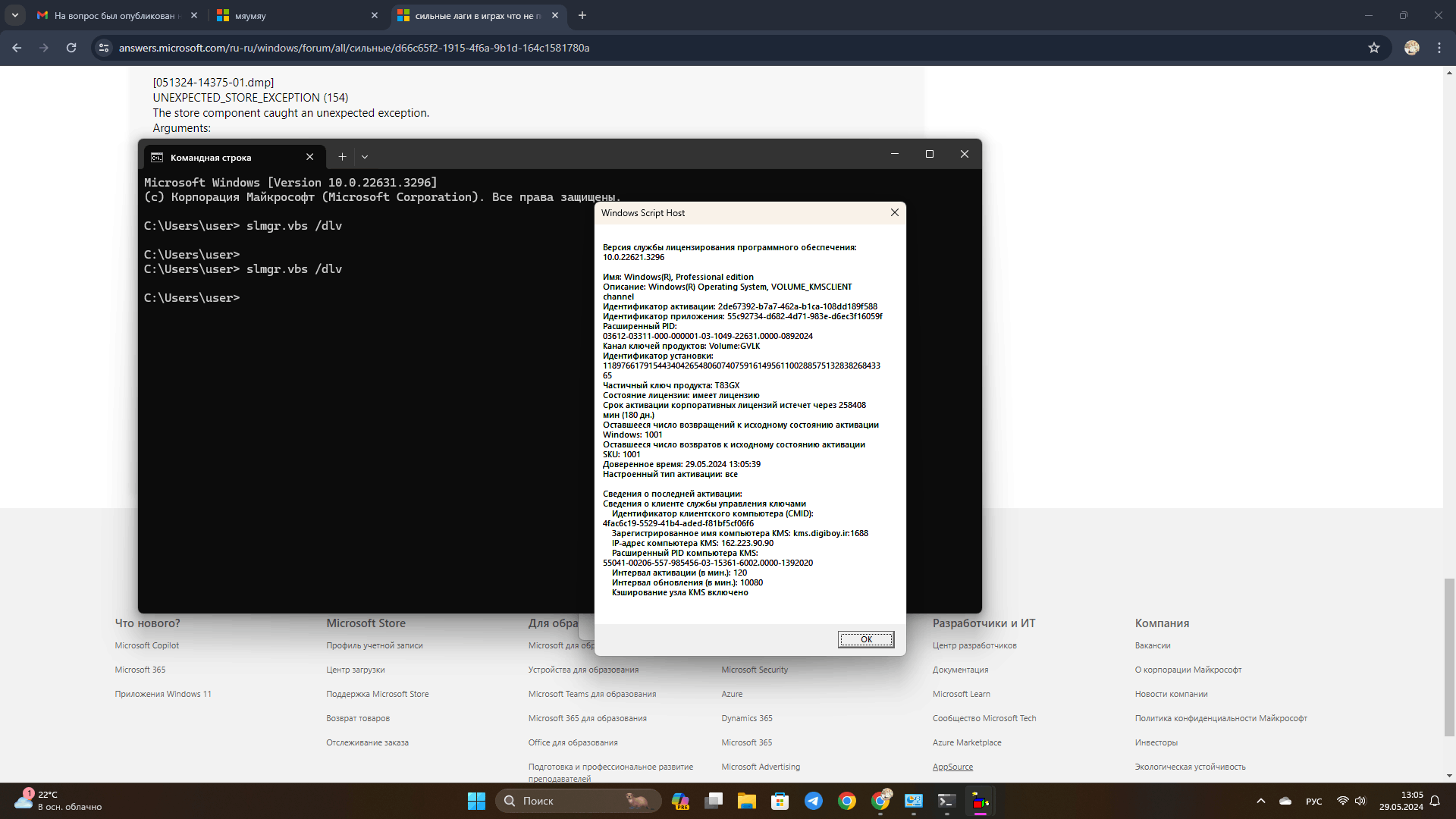1456x819 pixels.
Task: Click OK in the Windows Script Host dialog
Action: tap(866, 639)
